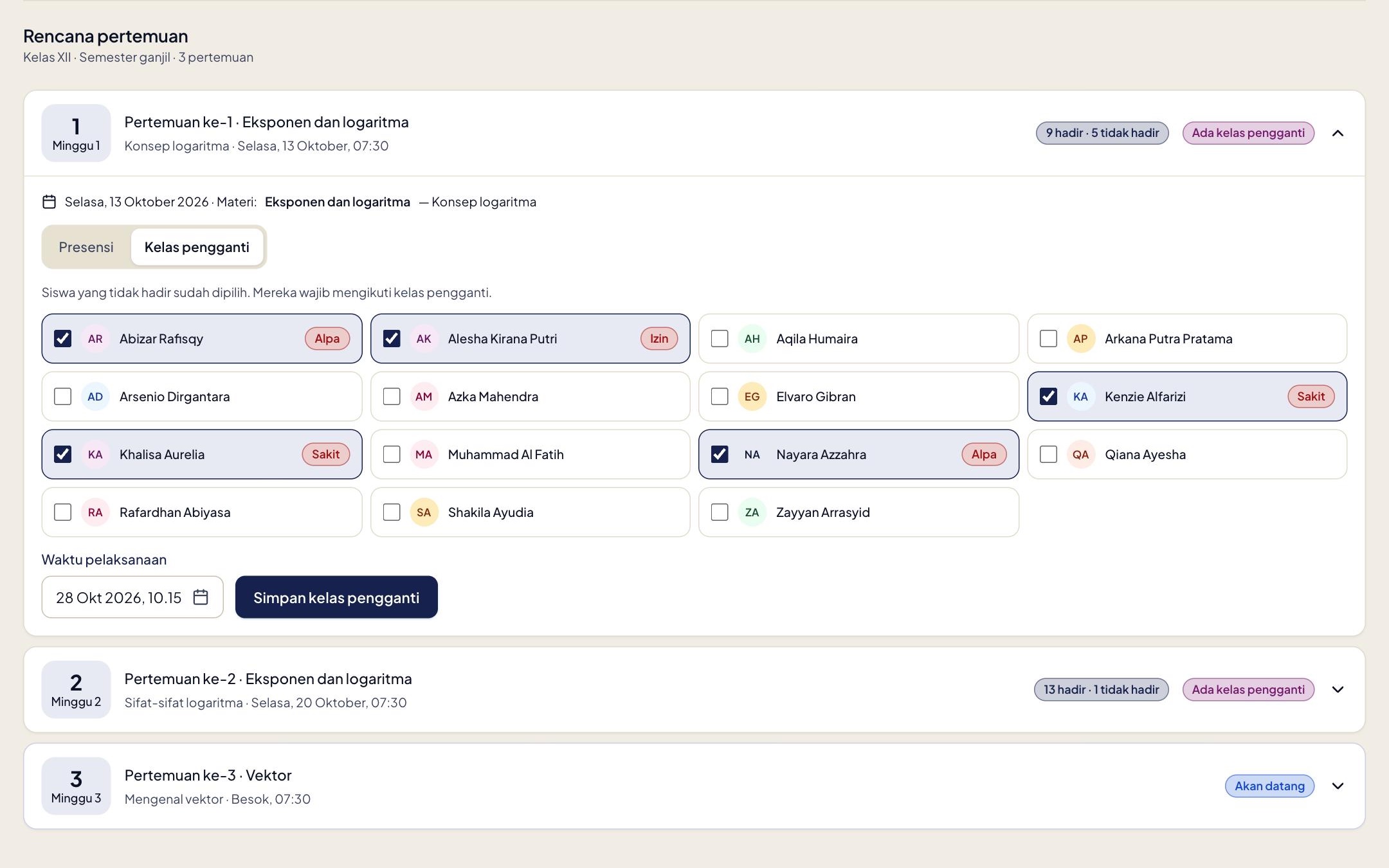Click the SA avatar of Shakila Ayudia
Screen dimensions: 1389x868
pos(424,512)
